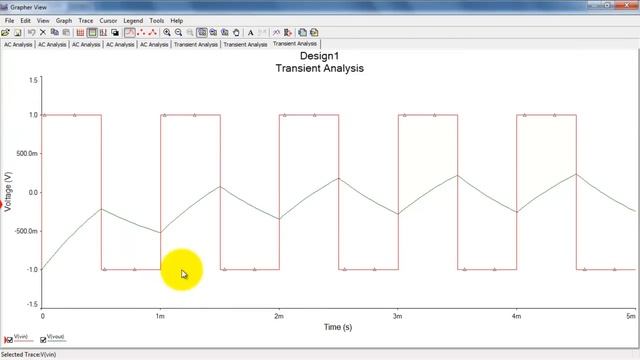Open the Tools menu
Image resolution: width=640 pixels, height=360 pixels.
[x=157, y=20]
